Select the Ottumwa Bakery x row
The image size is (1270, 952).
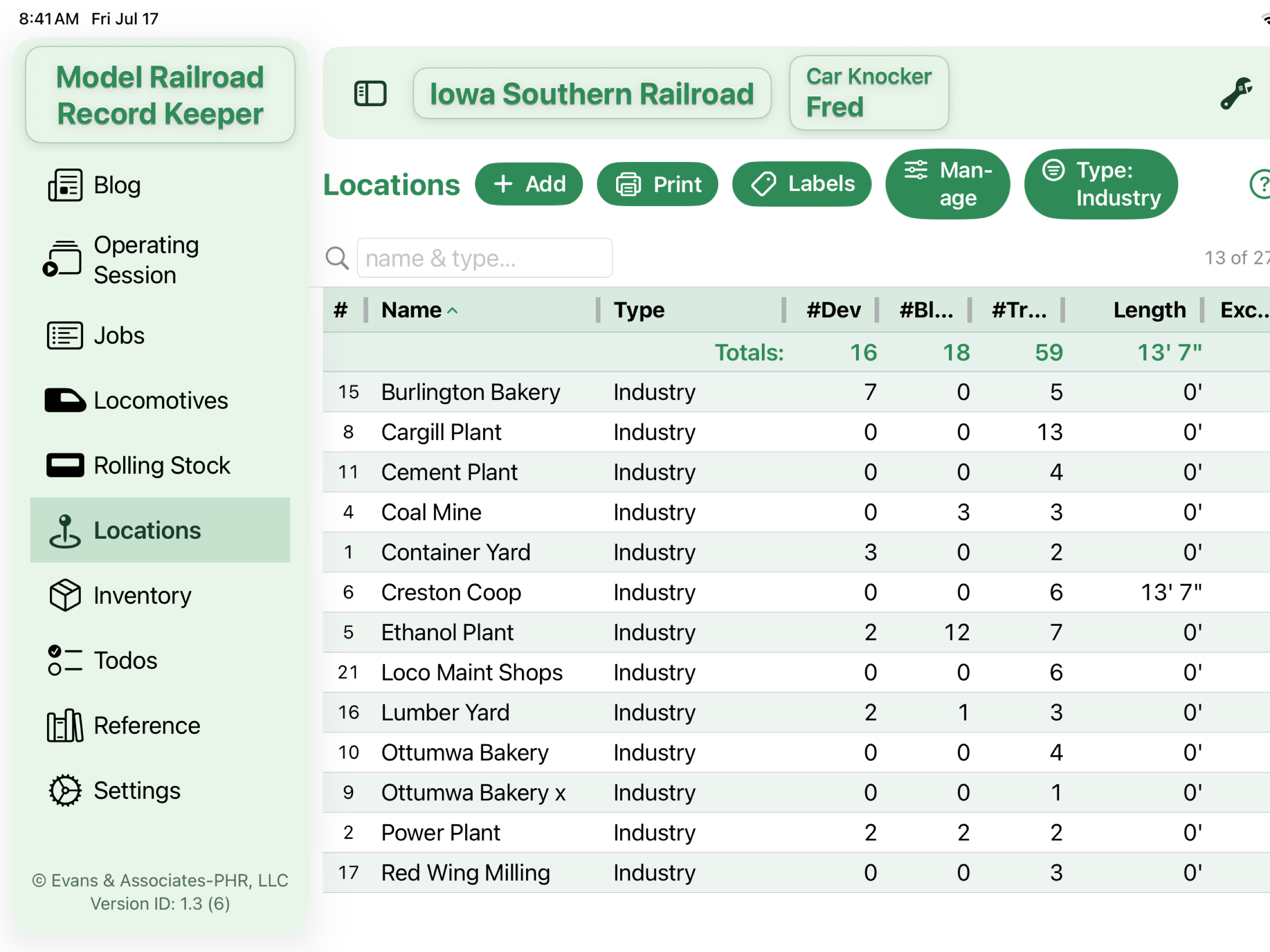point(797,793)
